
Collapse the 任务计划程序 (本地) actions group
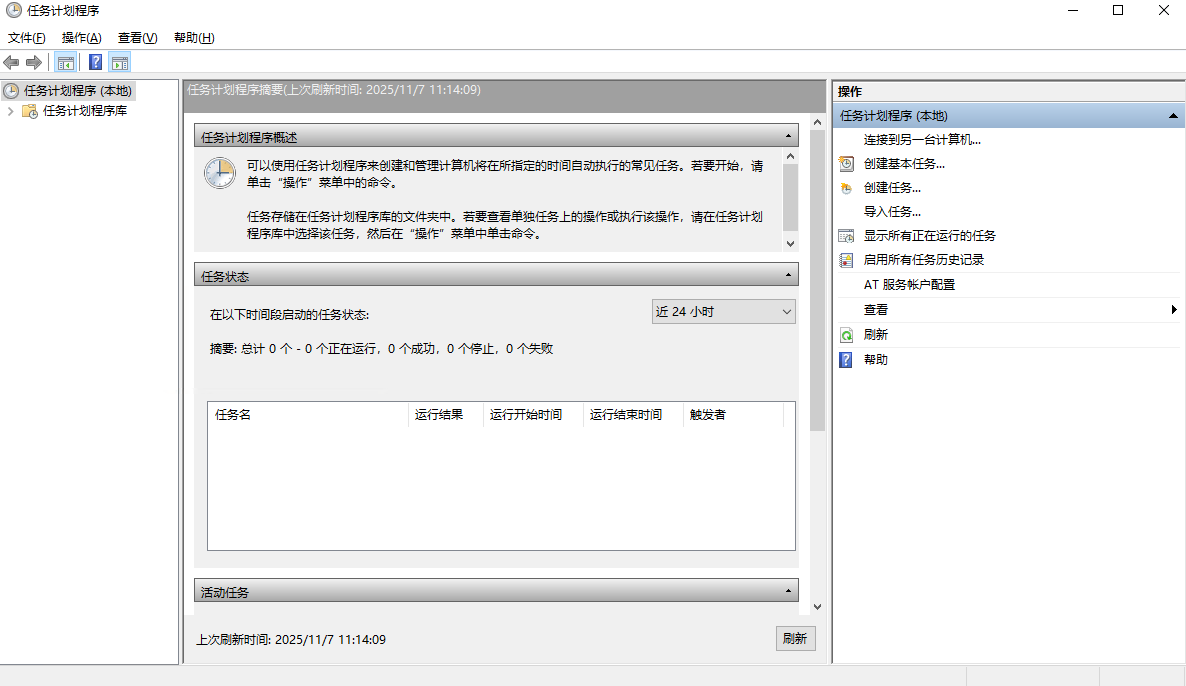(x=1173, y=116)
